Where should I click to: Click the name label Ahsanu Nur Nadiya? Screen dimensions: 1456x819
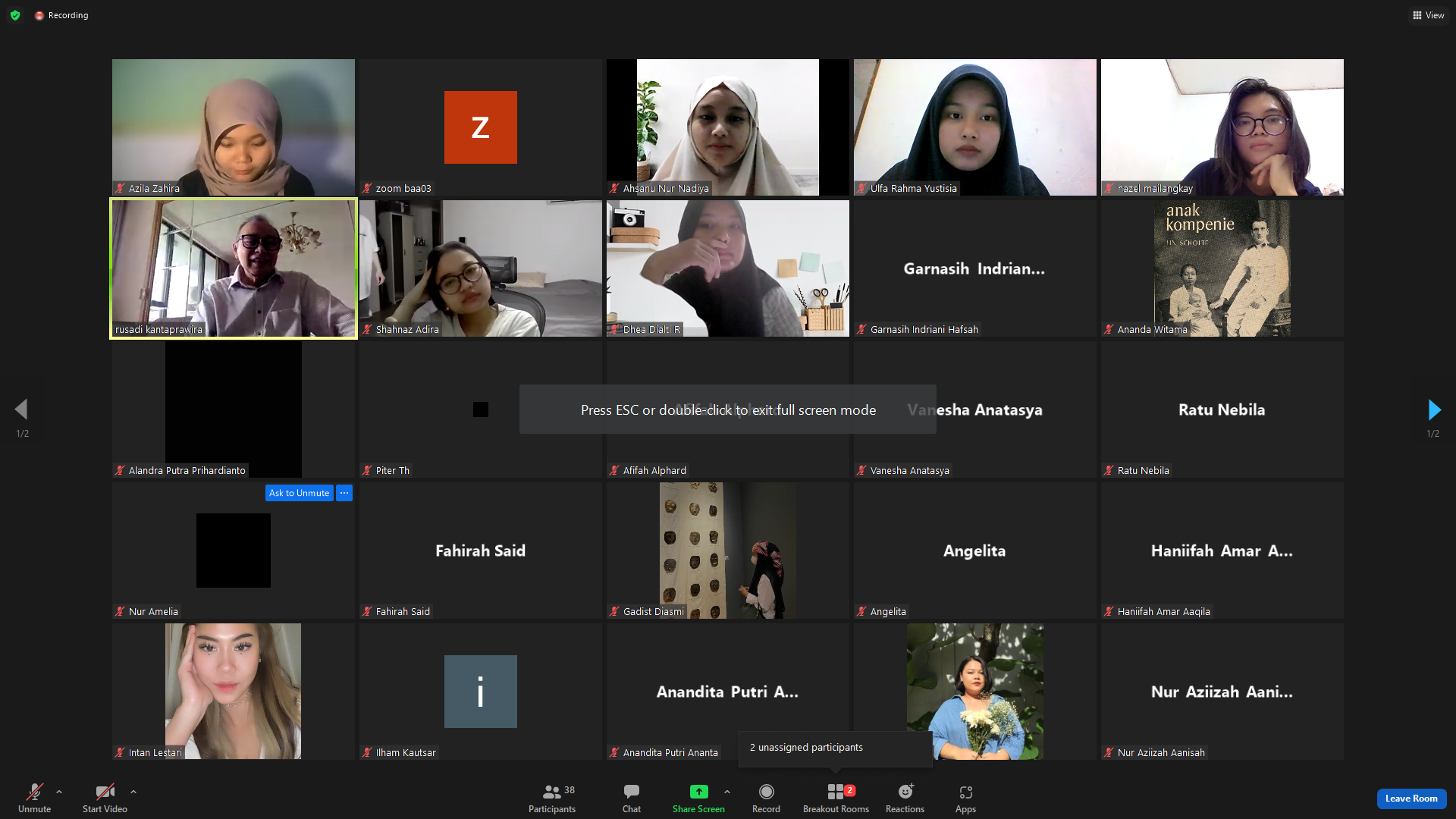coord(666,188)
